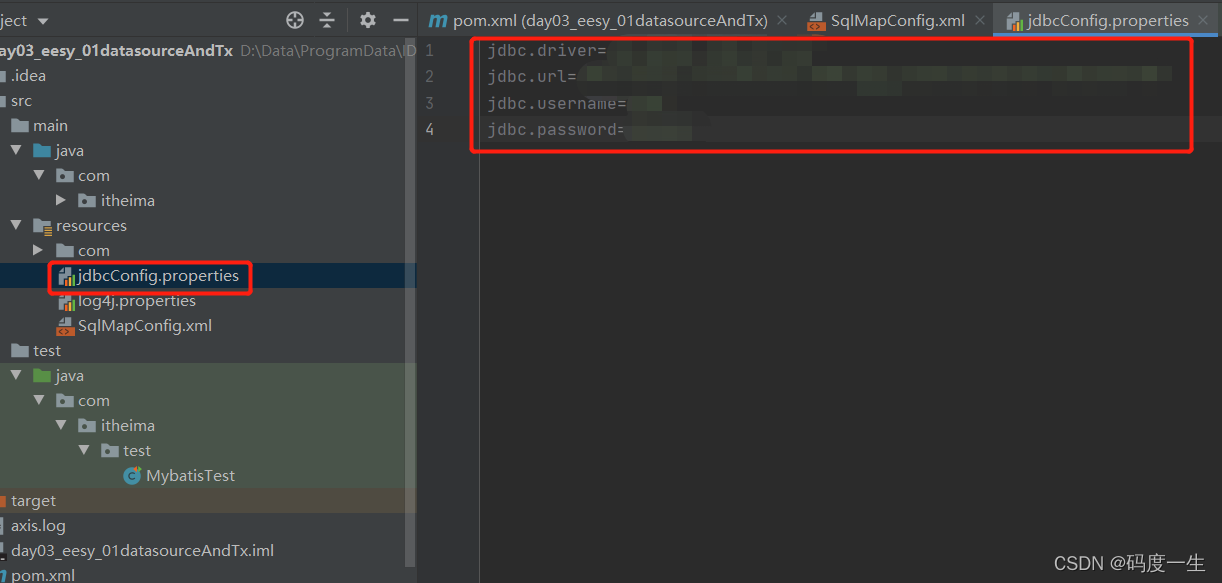Image resolution: width=1222 pixels, height=583 pixels.
Task: Close the jdbcConfig.properties editor tab
Action: [1203, 20]
